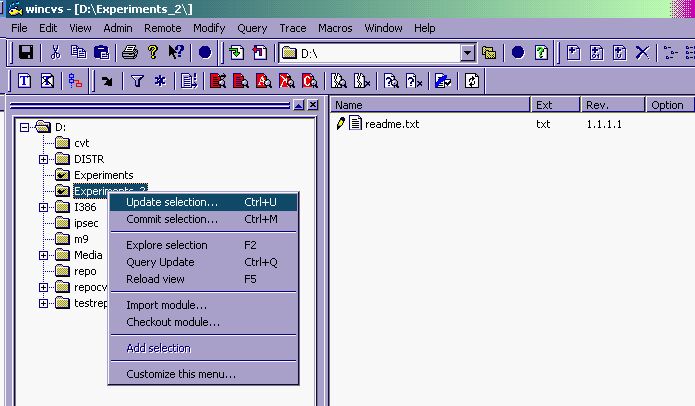Screen dimensions: 695x406
Task: Open the D:\ path dropdown arrow
Action: [x=468, y=52]
